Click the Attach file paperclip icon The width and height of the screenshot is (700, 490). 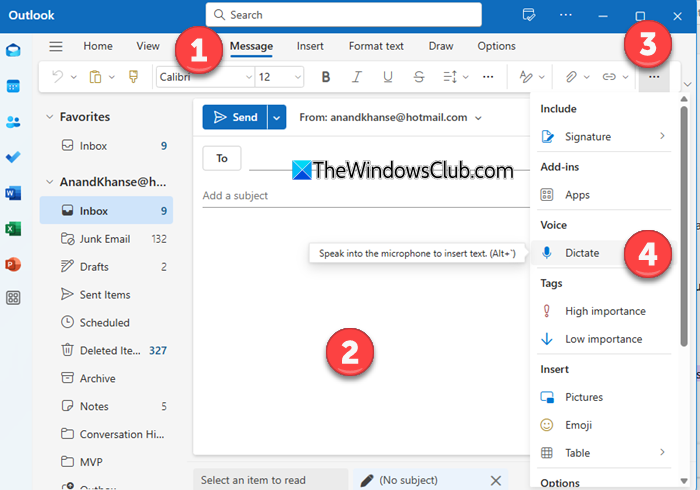(571, 77)
